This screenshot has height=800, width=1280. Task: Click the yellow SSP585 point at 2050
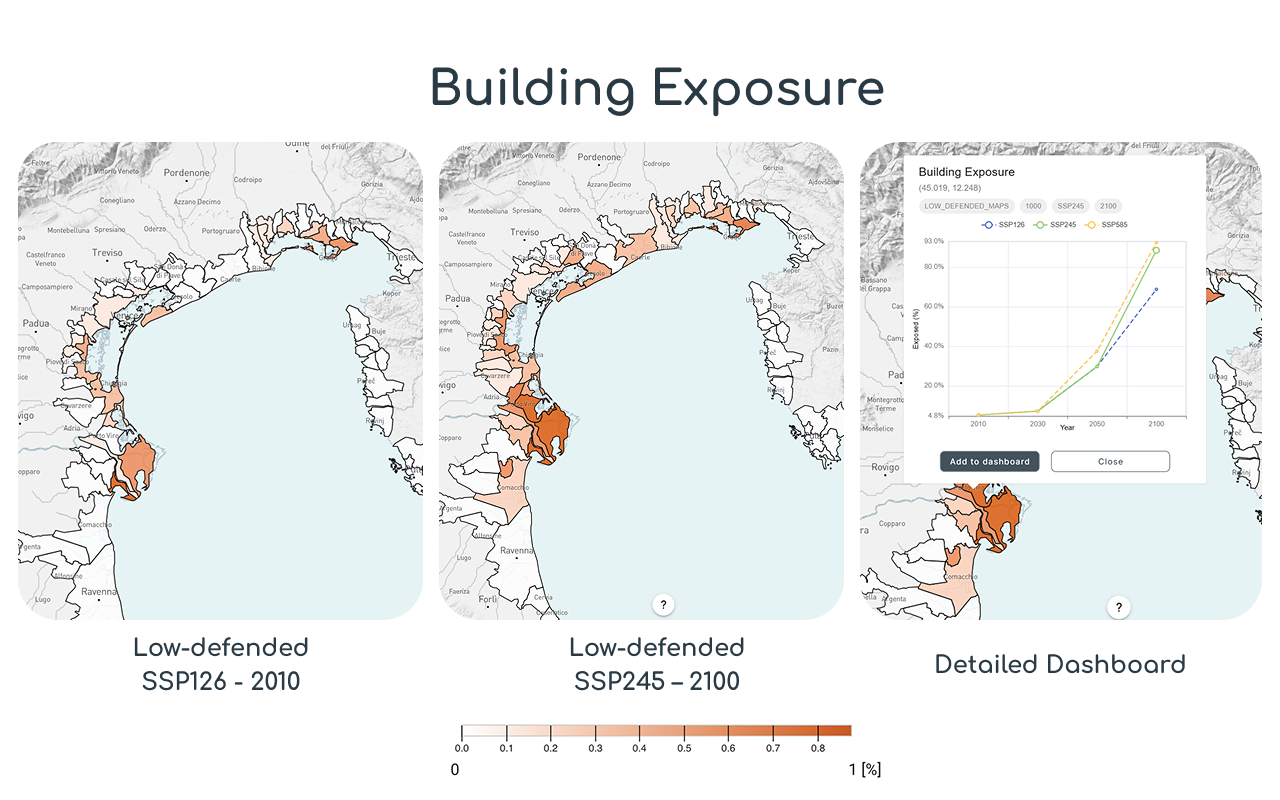pos(1097,351)
